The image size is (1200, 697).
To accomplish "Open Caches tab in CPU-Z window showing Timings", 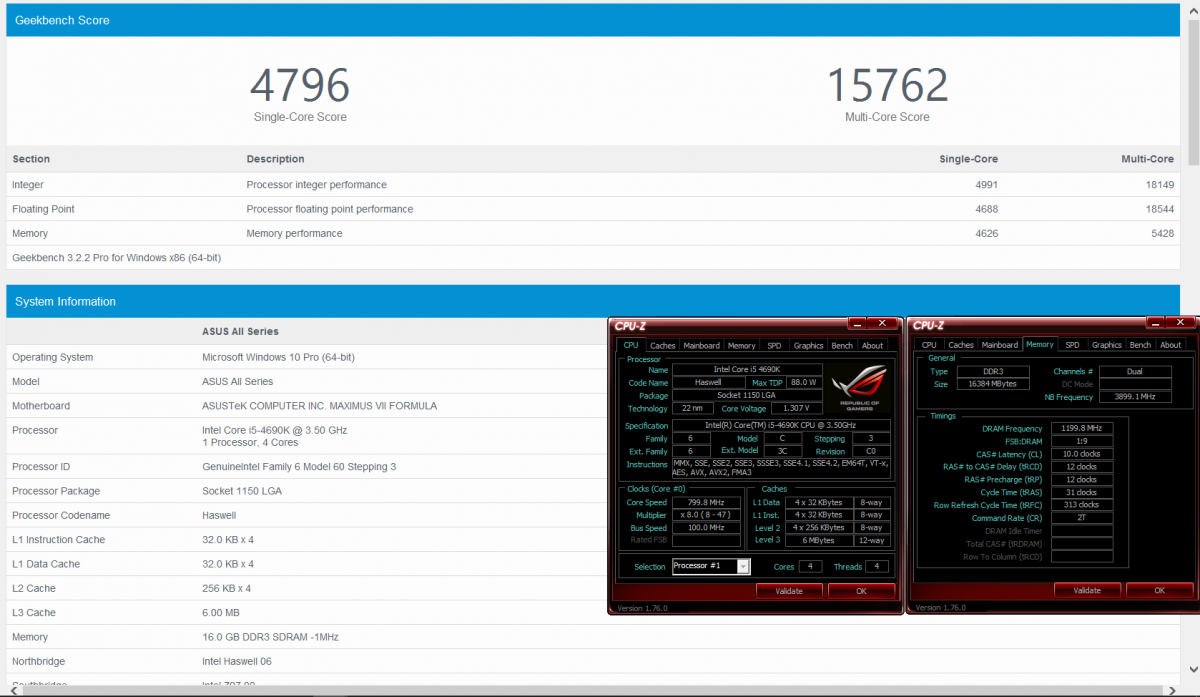I will 961,345.
